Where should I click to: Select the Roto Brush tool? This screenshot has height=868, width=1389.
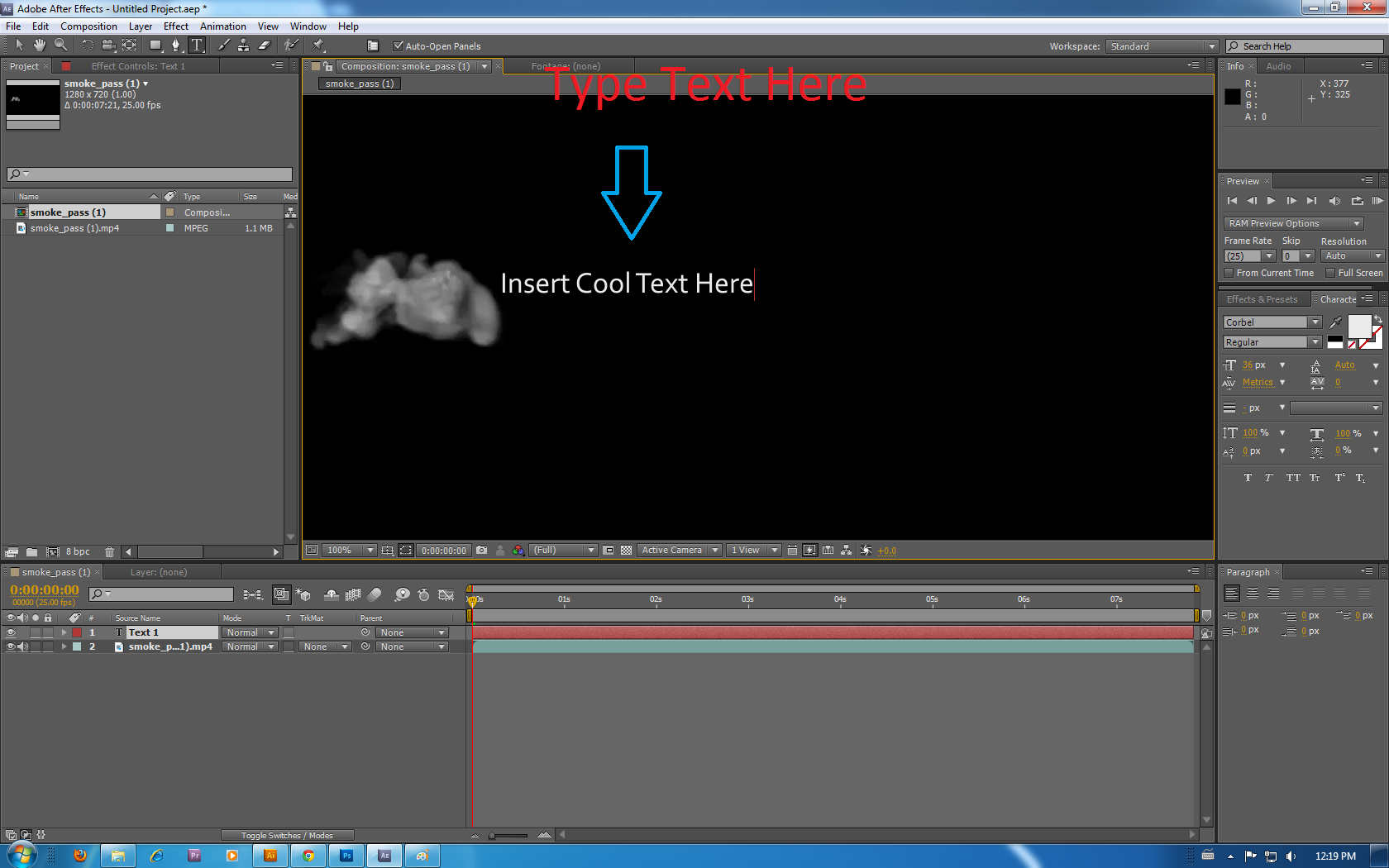click(291, 45)
